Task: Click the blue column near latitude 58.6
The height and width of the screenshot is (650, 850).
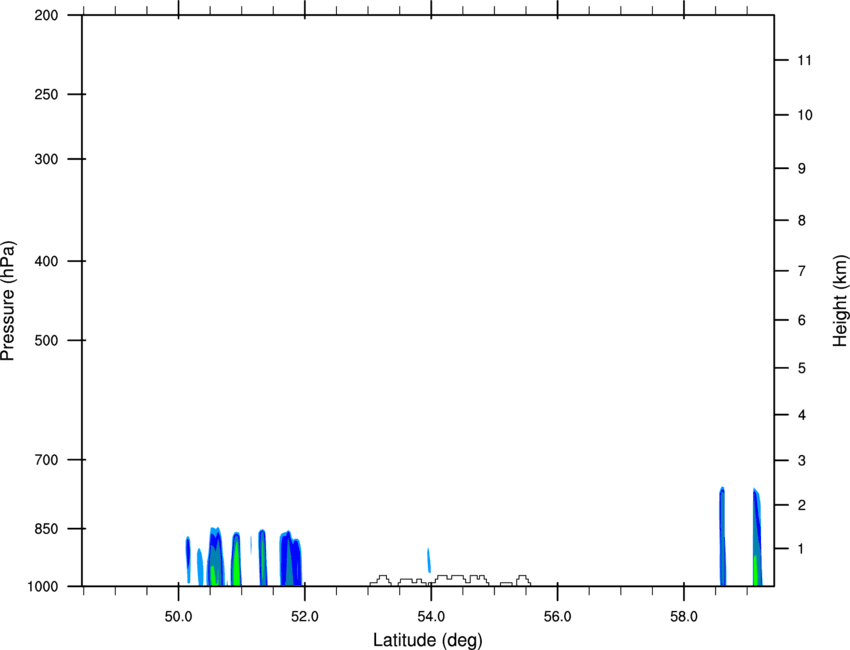Action: click(723, 537)
